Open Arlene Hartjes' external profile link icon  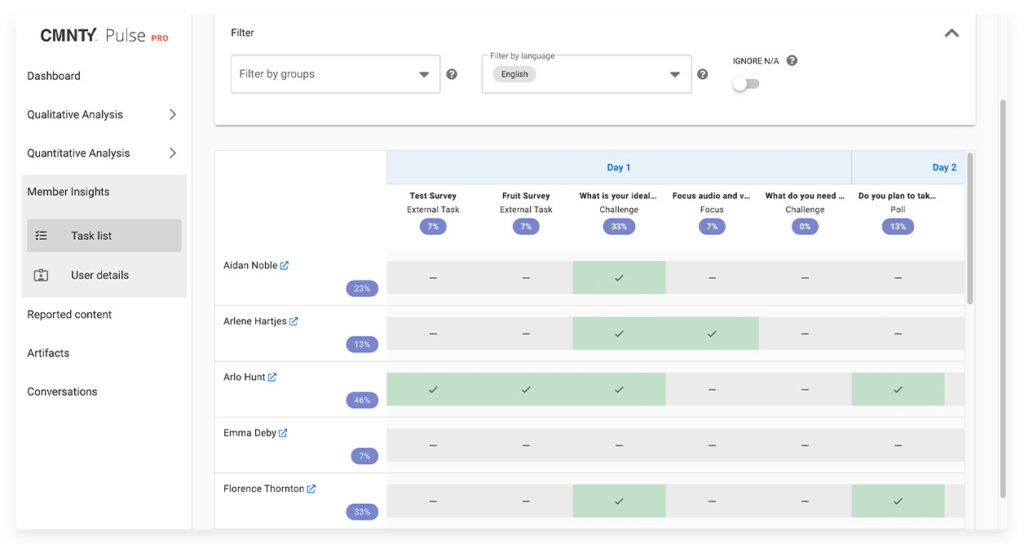pyautogui.click(x=293, y=321)
